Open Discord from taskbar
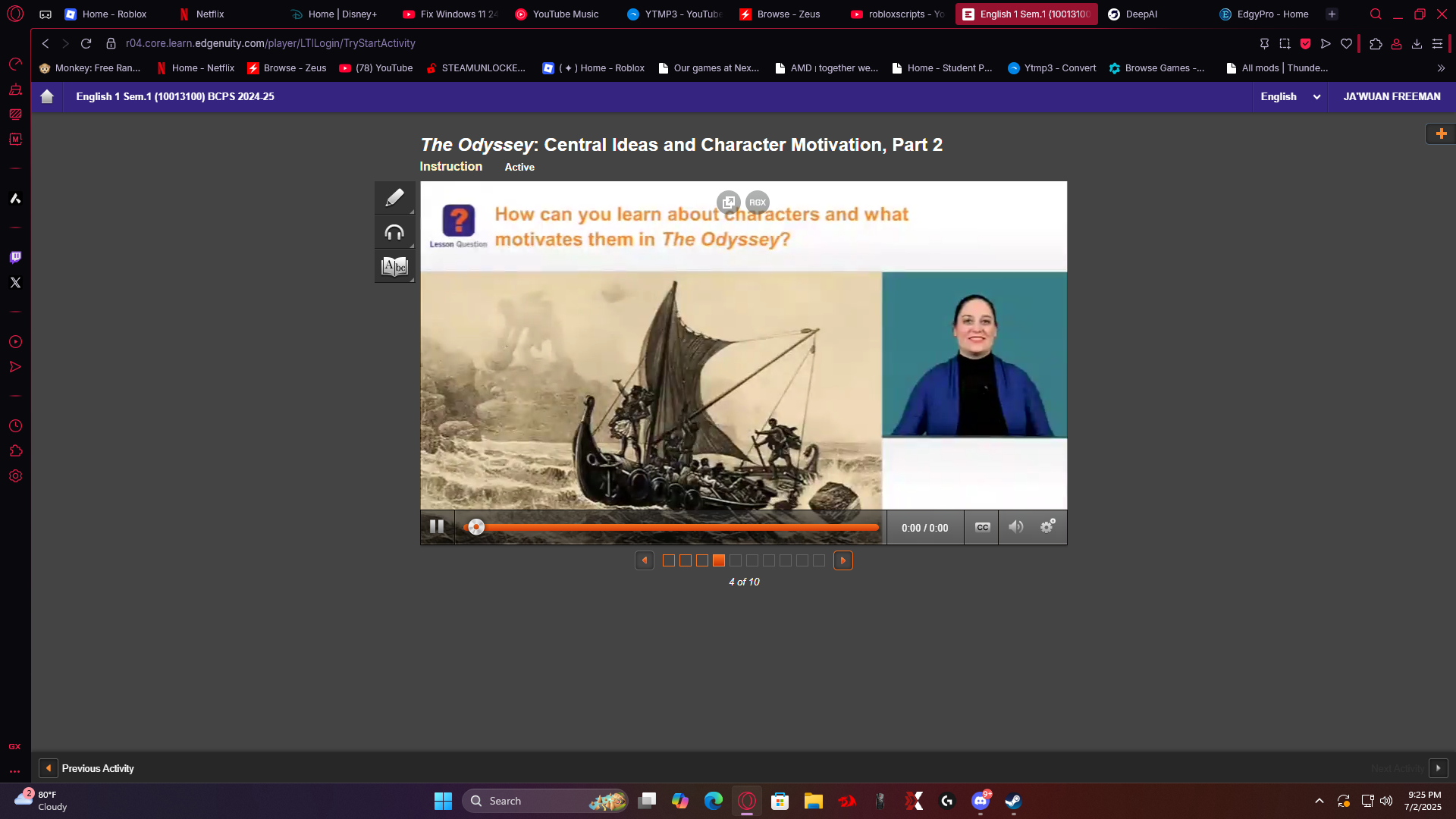The width and height of the screenshot is (1456, 819). click(x=981, y=801)
